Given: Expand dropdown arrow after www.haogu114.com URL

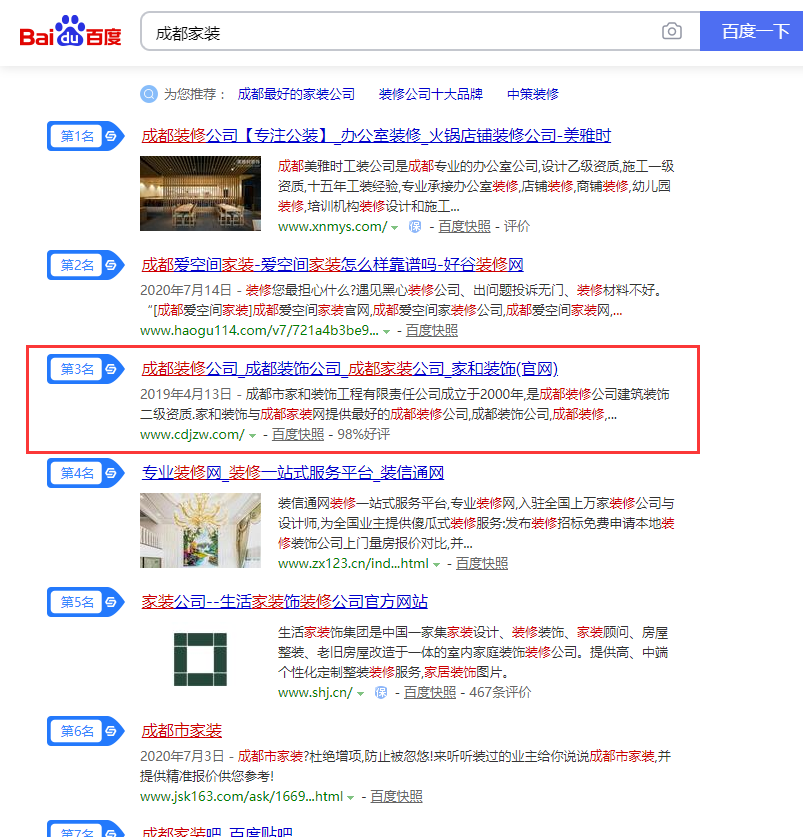Looking at the screenshot, I should point(388,331).
